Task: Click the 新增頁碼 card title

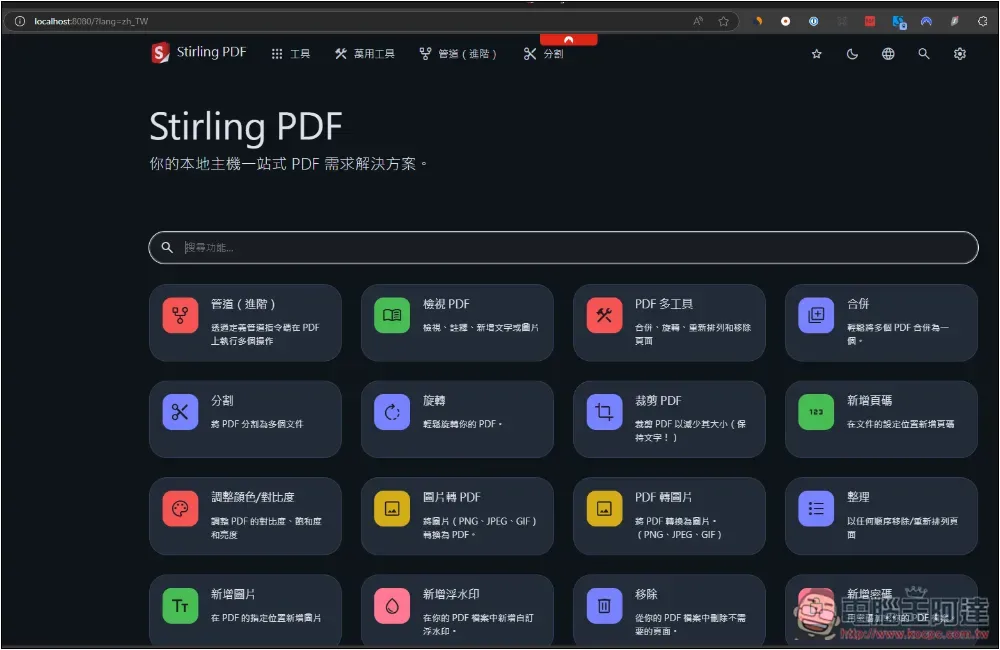Action: (869, 401)
